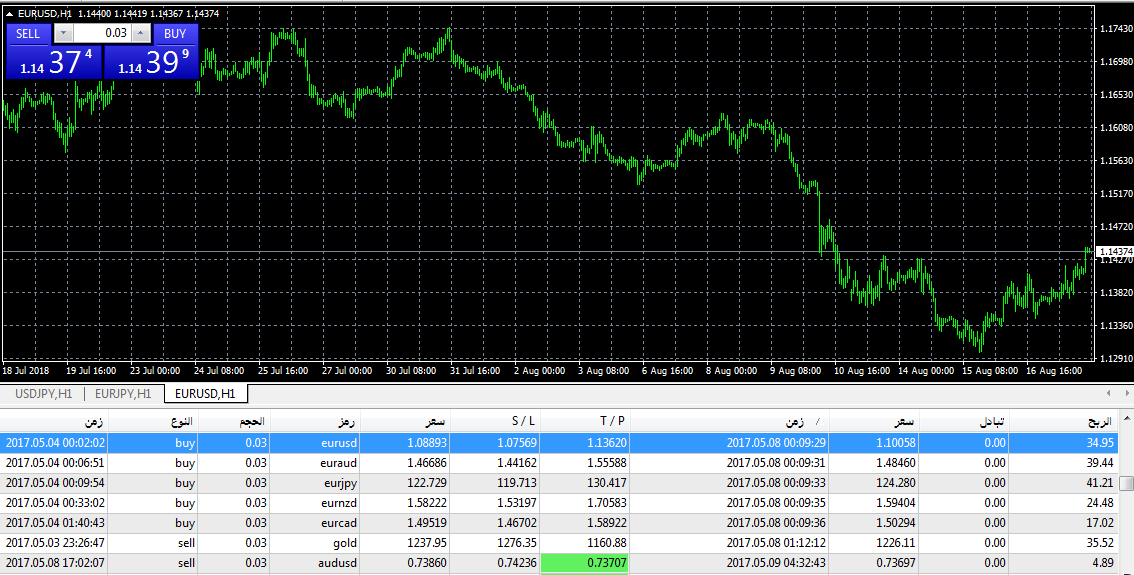
Task: Decrease trade volume with down arrow
Action: [63, 33]
